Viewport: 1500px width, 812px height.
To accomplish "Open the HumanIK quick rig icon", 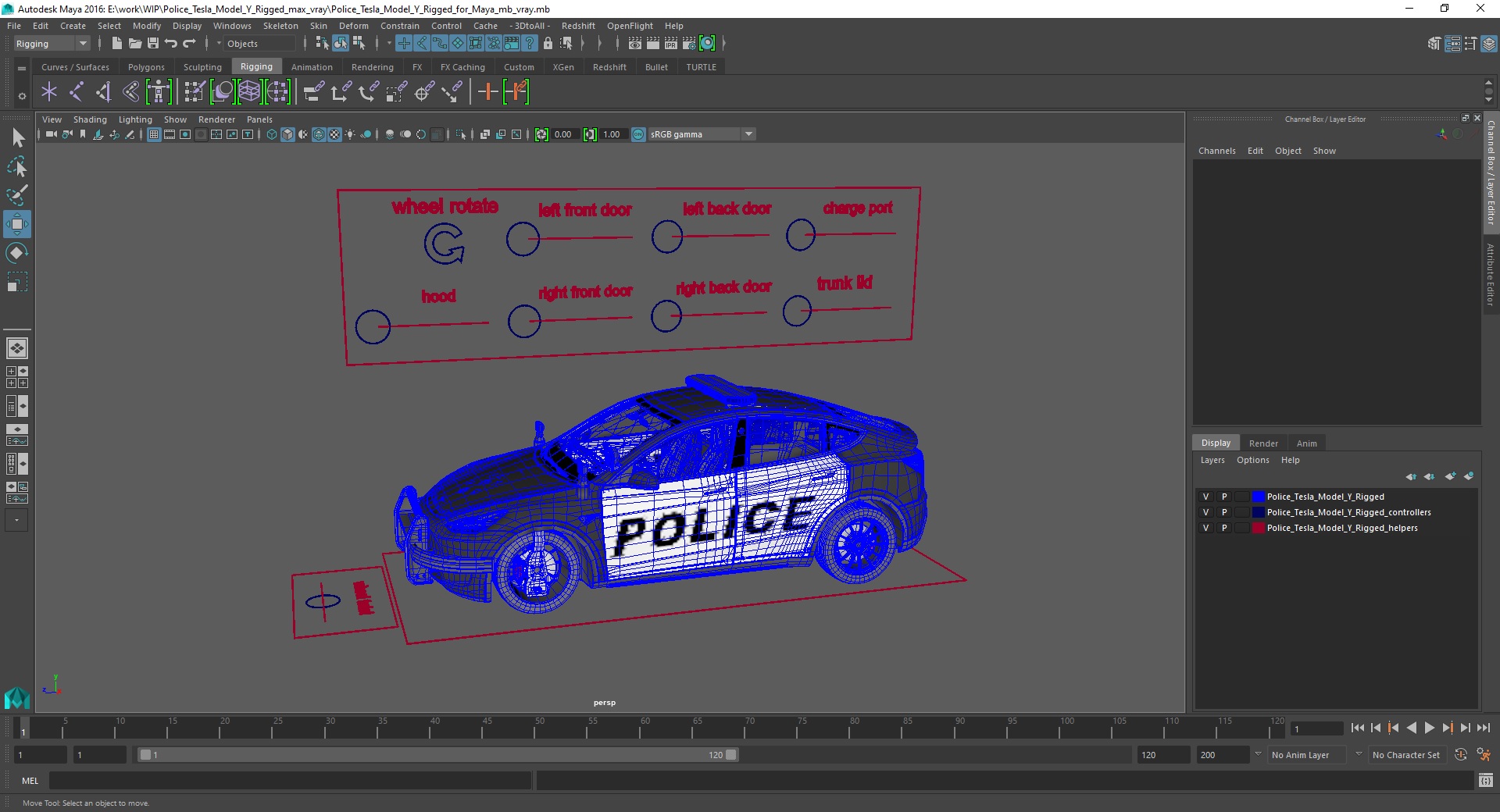I will (x=159, y=92).
